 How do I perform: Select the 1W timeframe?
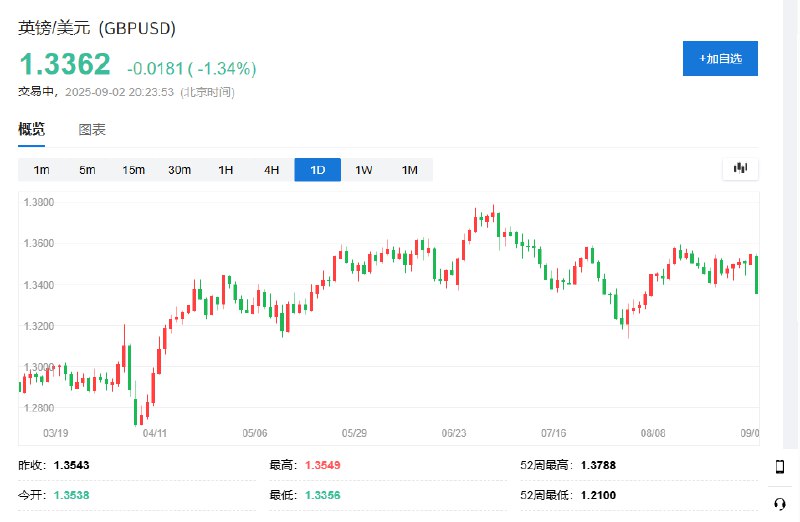(x=364, y=170)
